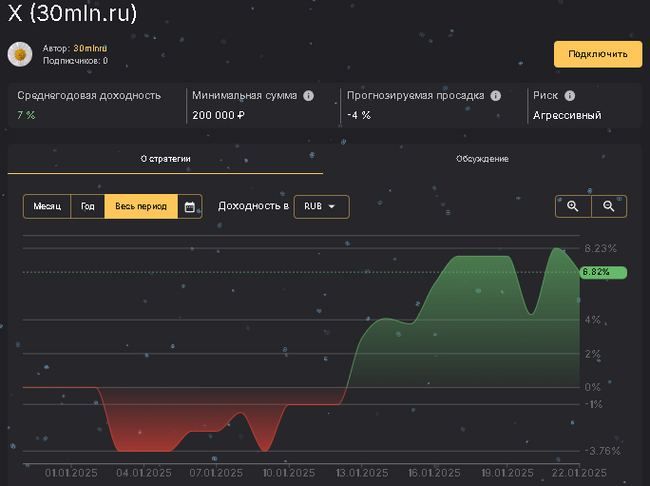Switch the chart period to Год
The width and height of the screenshot is (650, 486).
point(88,207)
